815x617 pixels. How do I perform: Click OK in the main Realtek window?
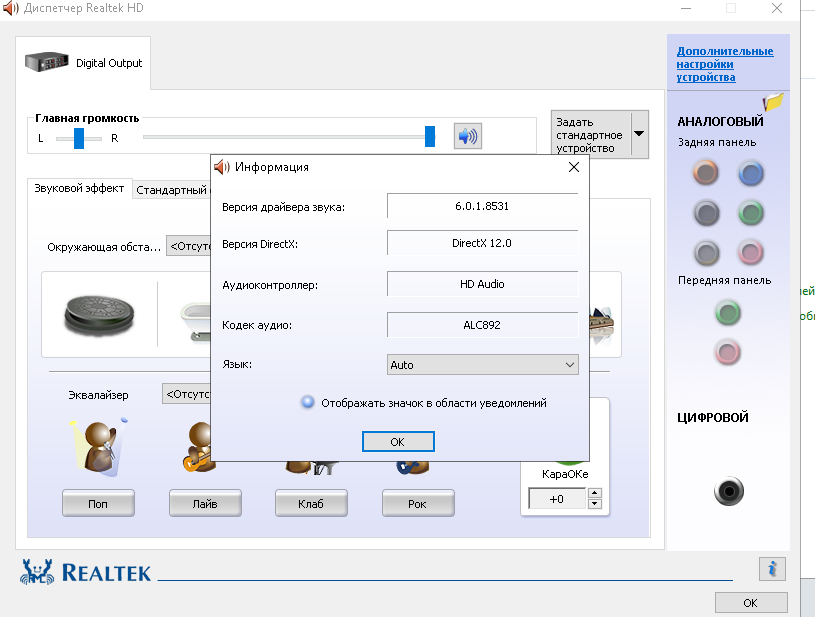click(x=751, y=603)
